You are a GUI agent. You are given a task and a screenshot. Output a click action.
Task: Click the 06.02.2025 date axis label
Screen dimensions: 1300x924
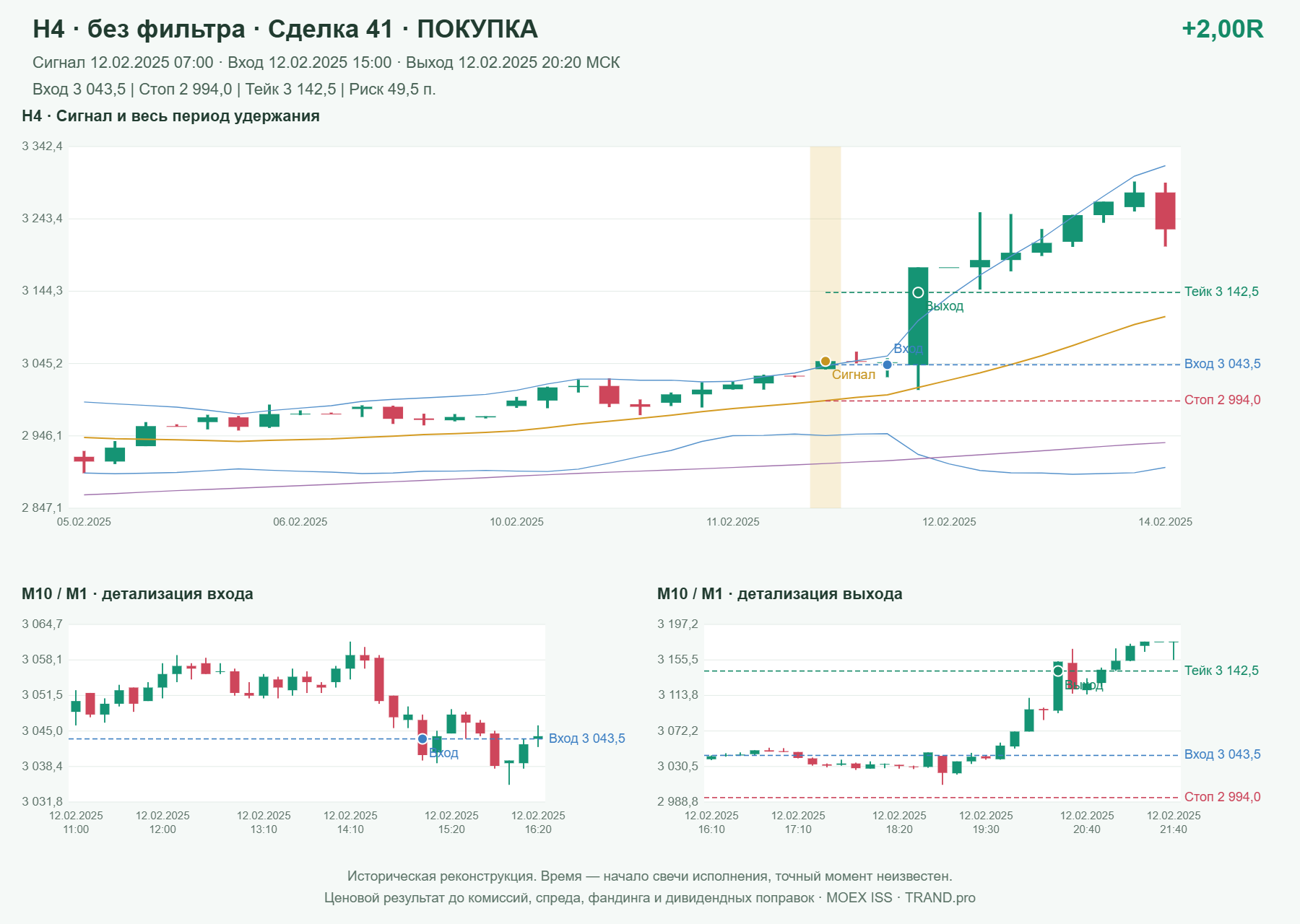[300, 522]
